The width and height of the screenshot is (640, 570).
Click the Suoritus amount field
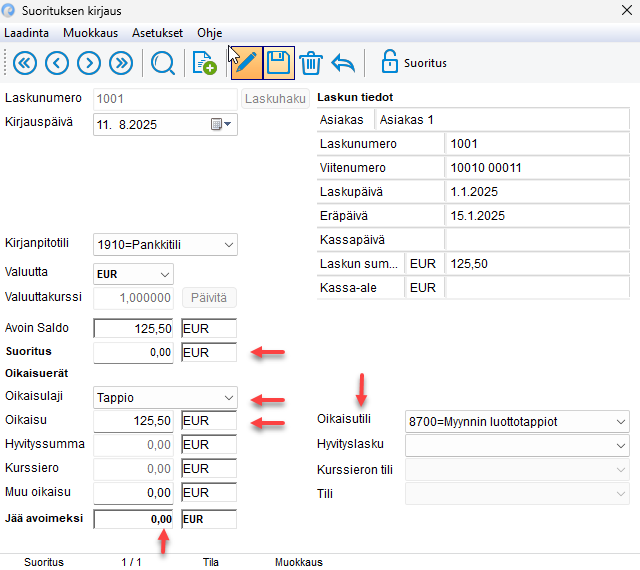pyautogui.click(x=133, y=352)
